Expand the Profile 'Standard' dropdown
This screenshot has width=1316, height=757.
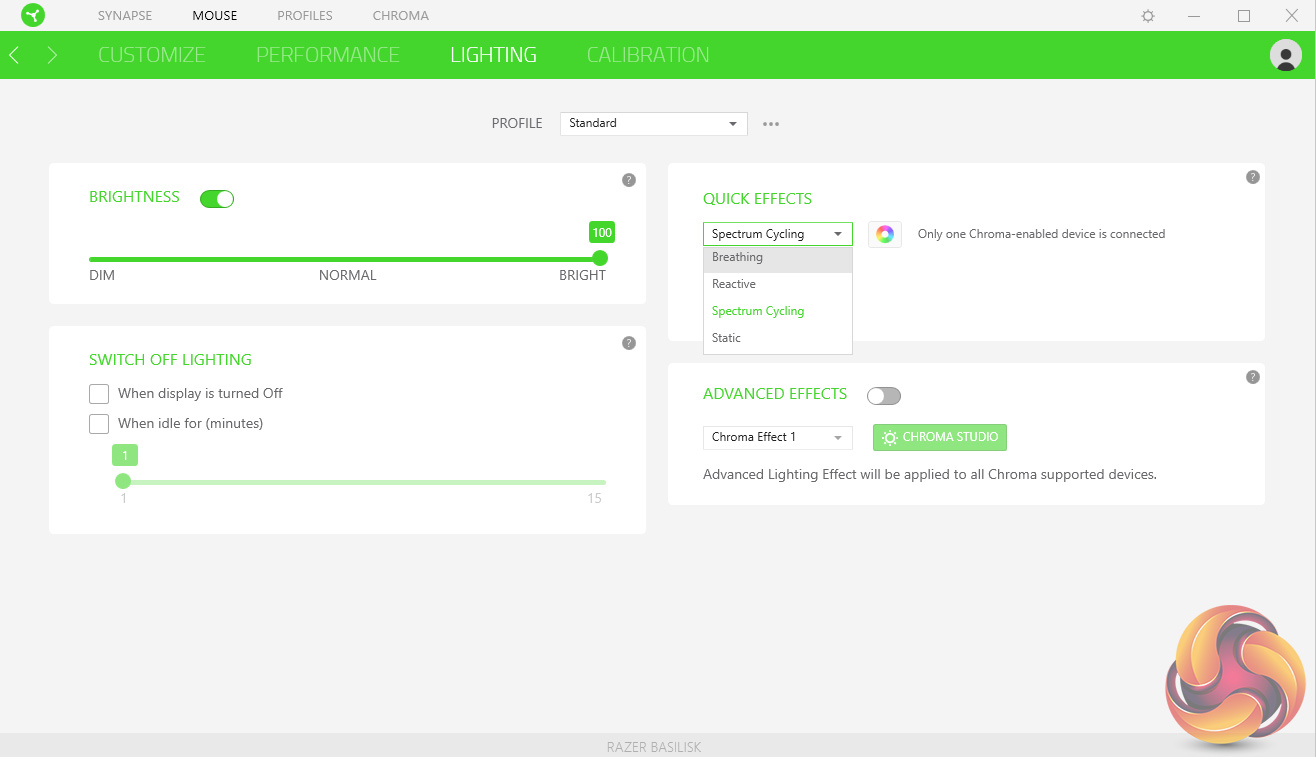pyautogui.click(x=653, y=123)
